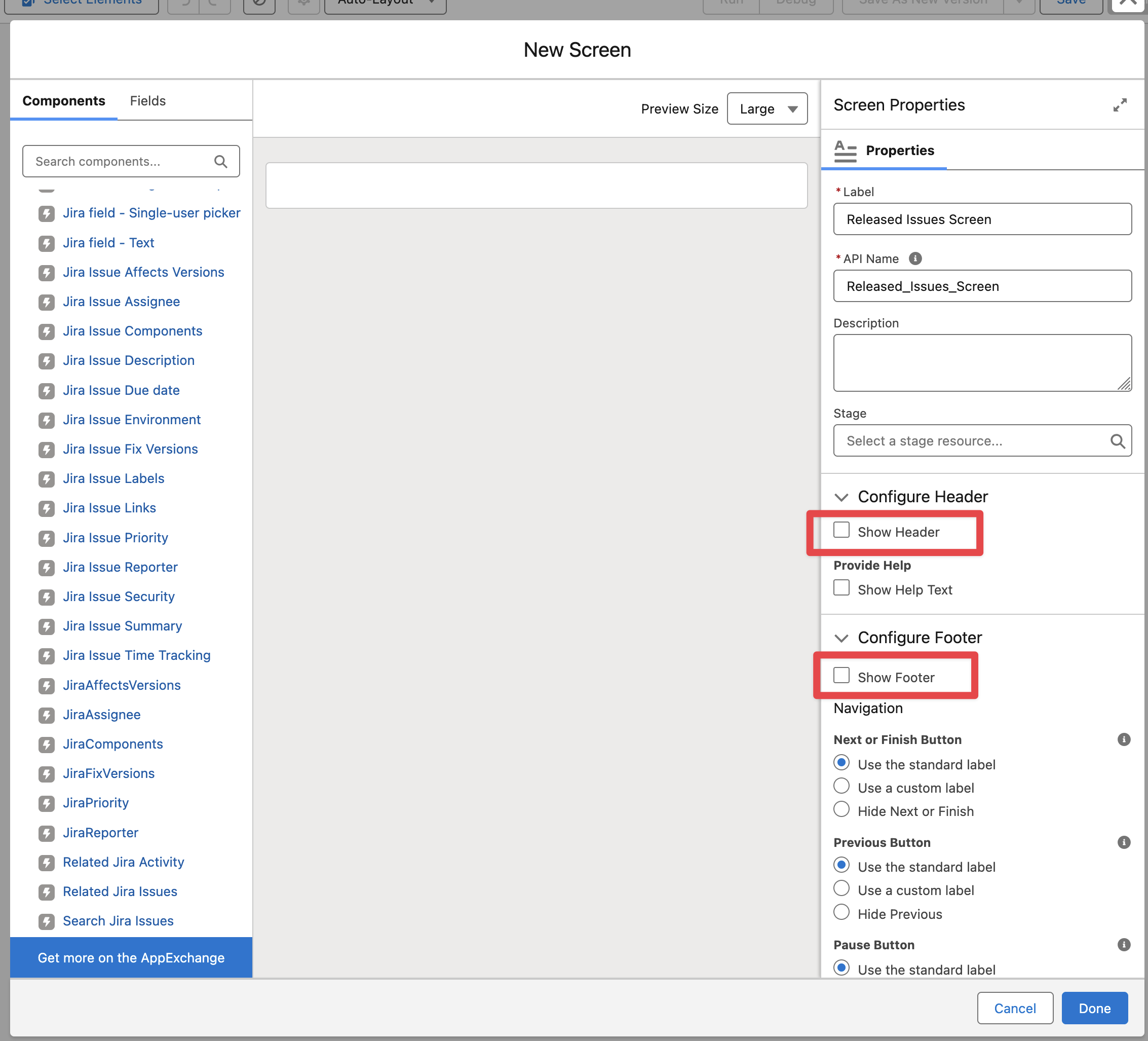Viewport: 1148px width, 1041px height.
Task: Click the search magnifier in components box
Action: point(220,161)
